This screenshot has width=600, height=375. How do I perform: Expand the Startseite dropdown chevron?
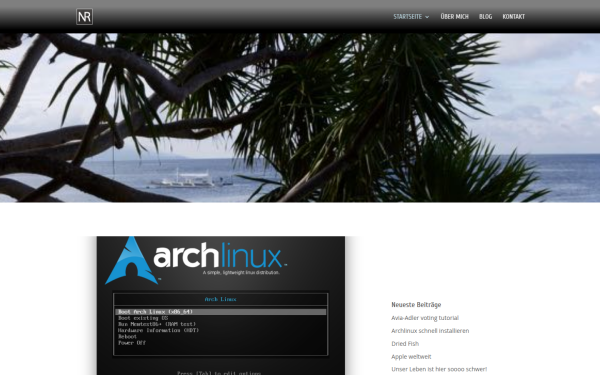click(x=427, y=17)
